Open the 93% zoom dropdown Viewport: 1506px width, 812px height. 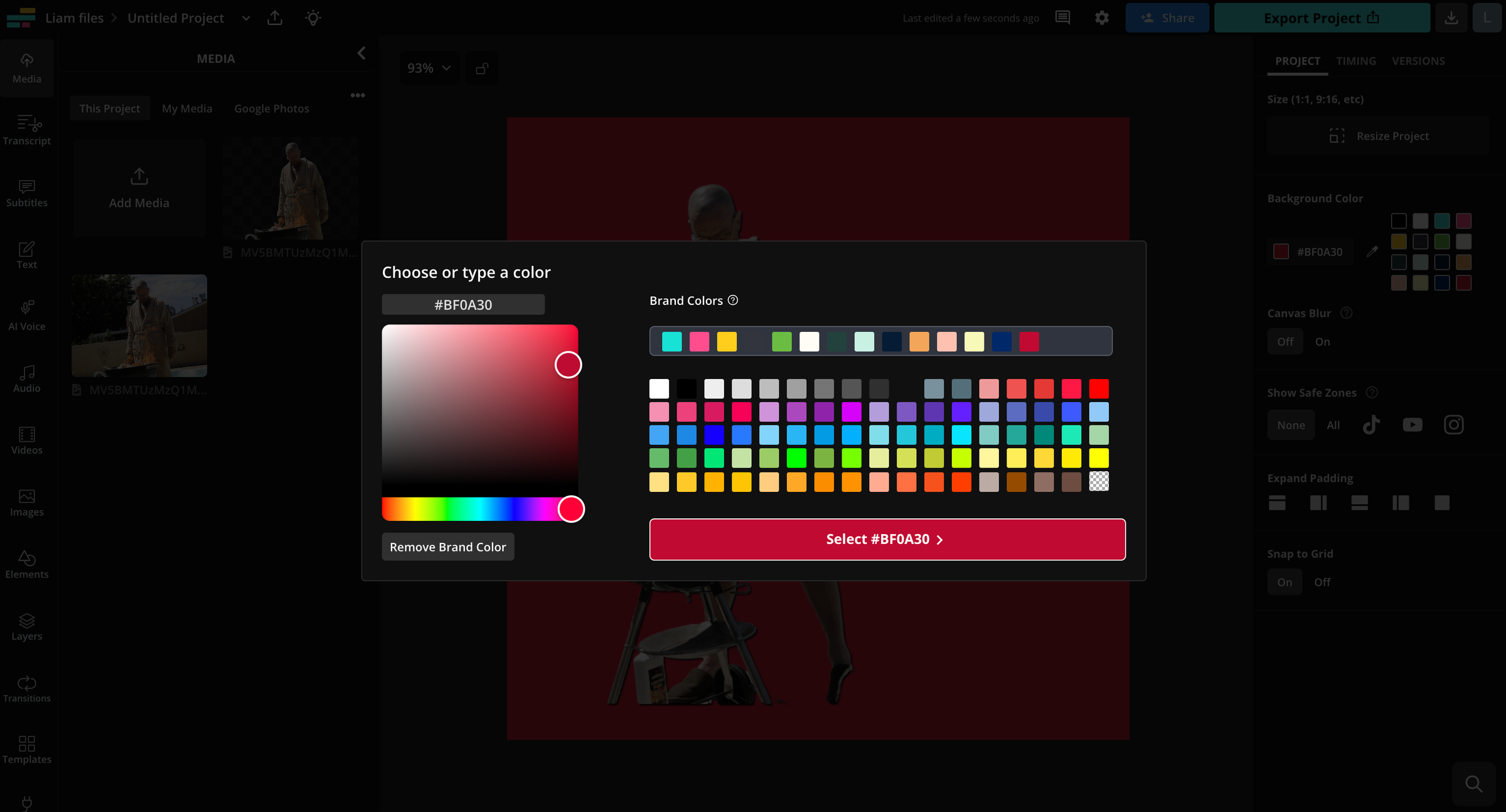point(429,68)
